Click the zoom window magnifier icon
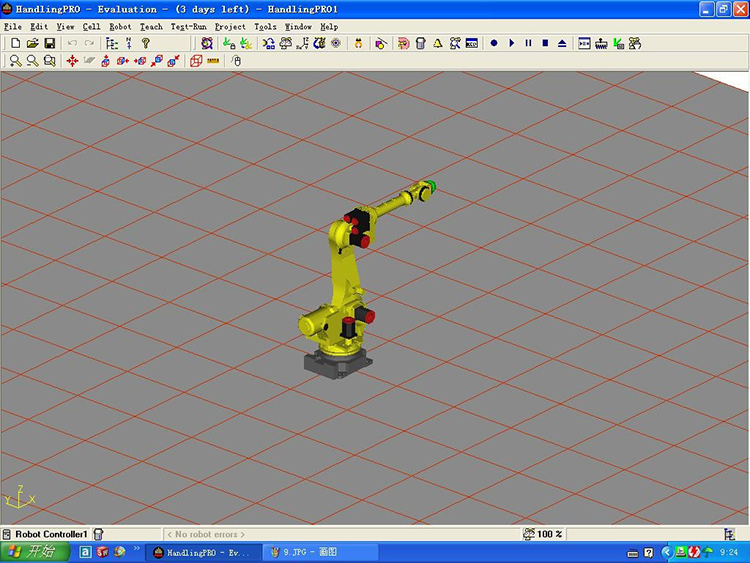The image size is (750, 563). [49, 61]
